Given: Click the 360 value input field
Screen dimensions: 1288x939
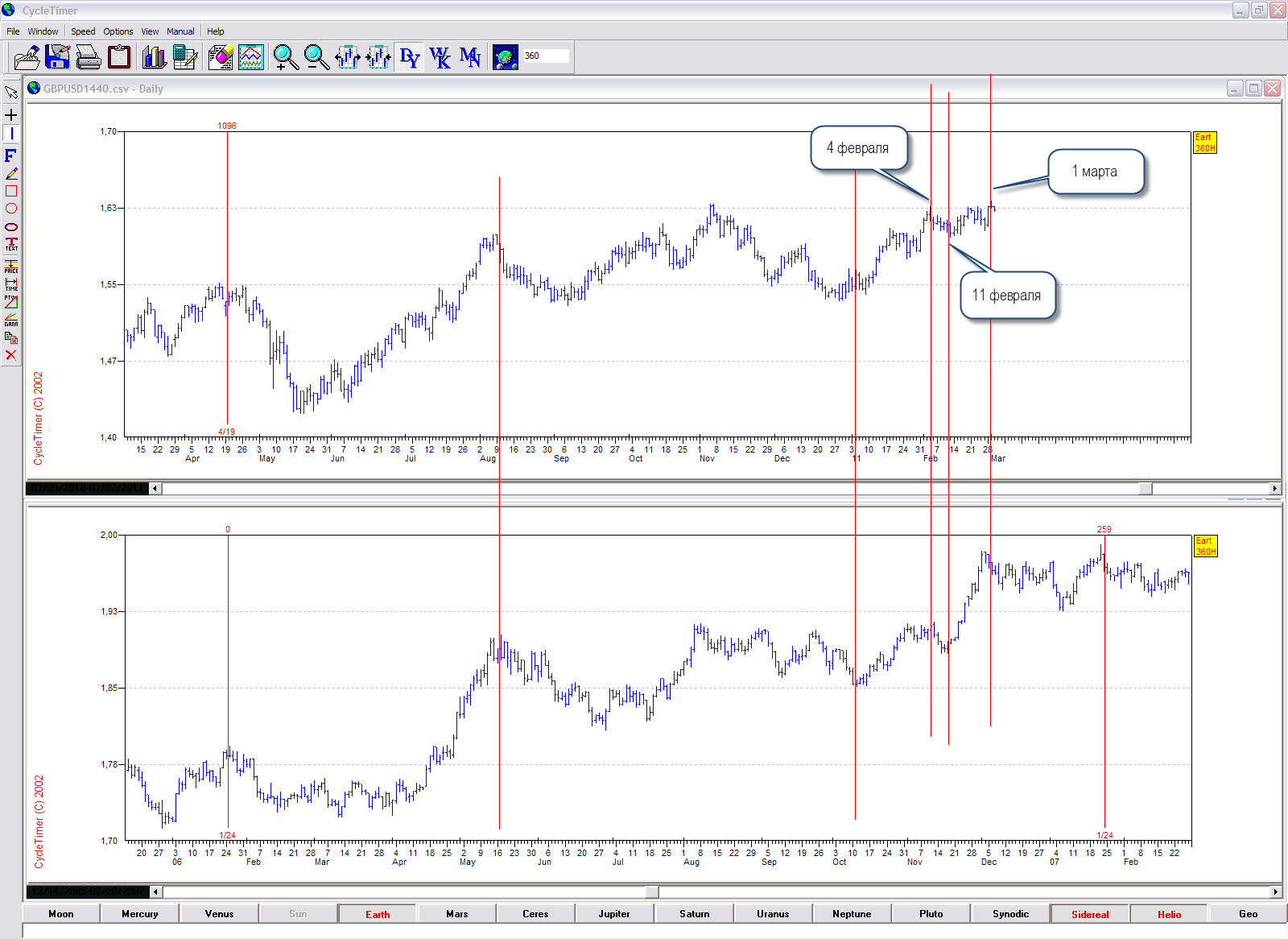Looking at the screenshot, I should 546,56.
